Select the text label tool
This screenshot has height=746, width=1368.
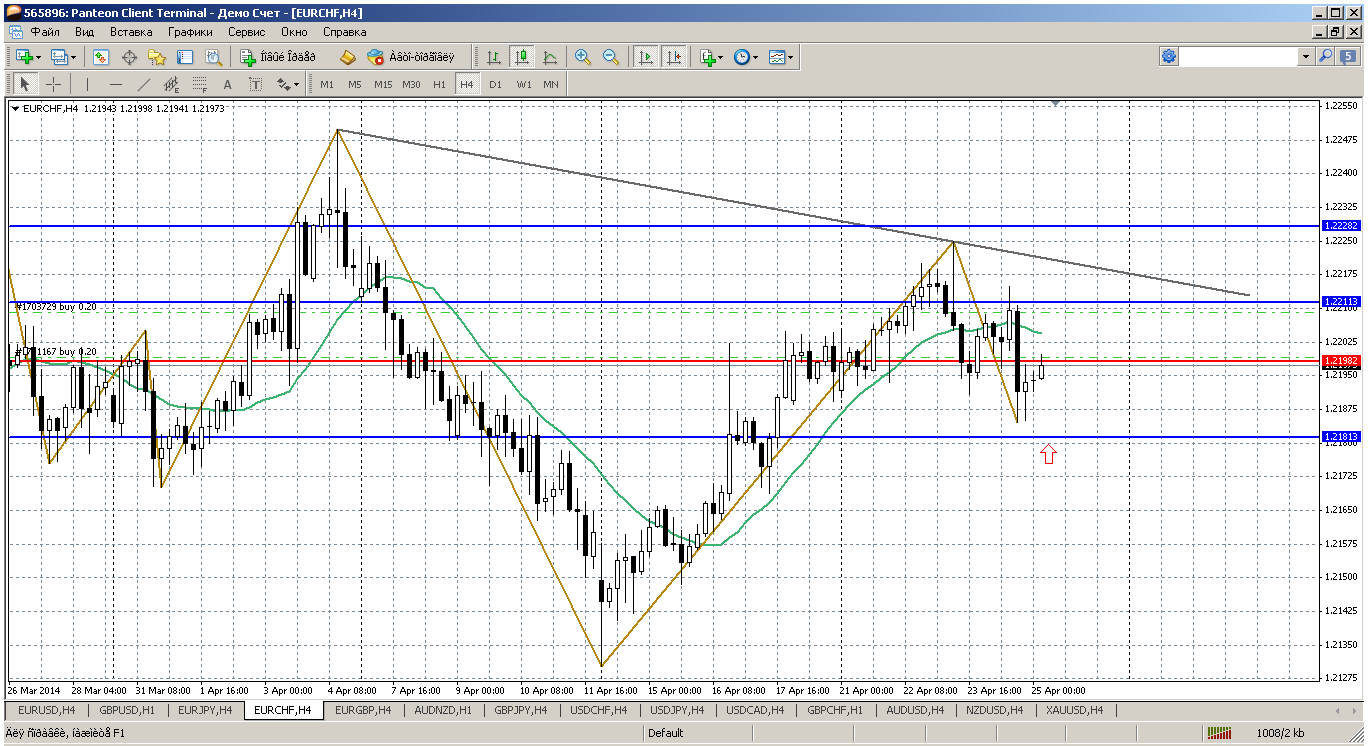(x=256, y=84)
